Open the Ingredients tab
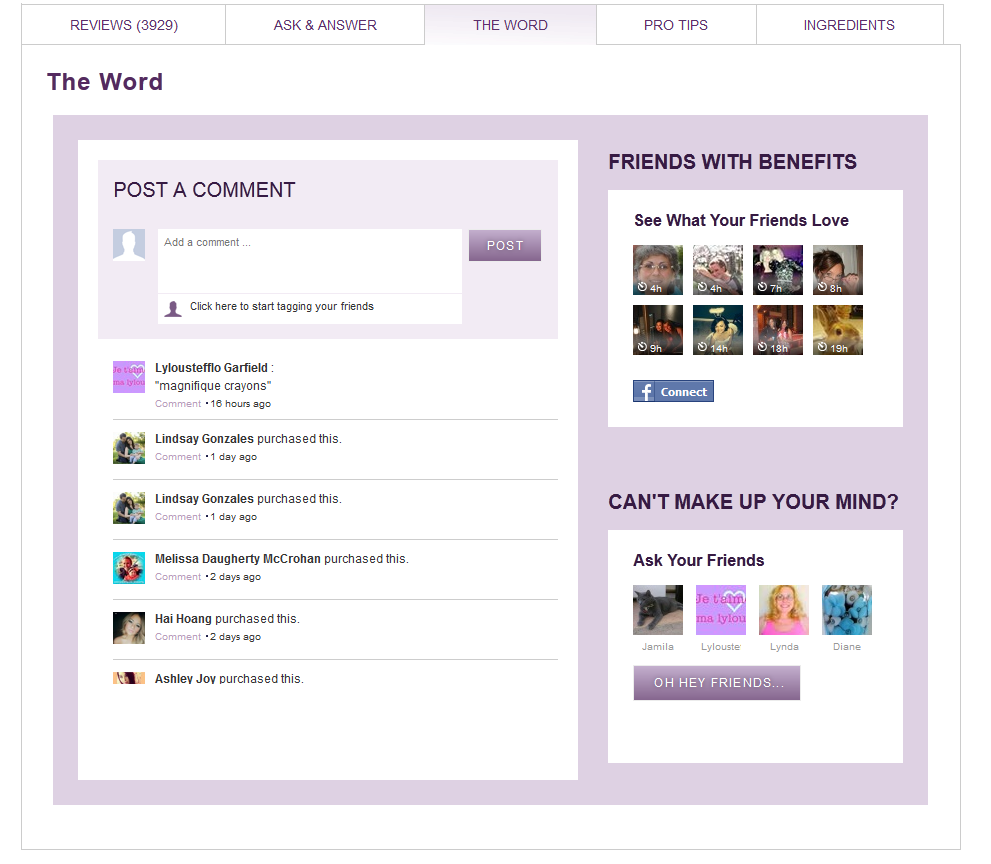991x864 pixels. pyautogui.click(x=849, y=25)
